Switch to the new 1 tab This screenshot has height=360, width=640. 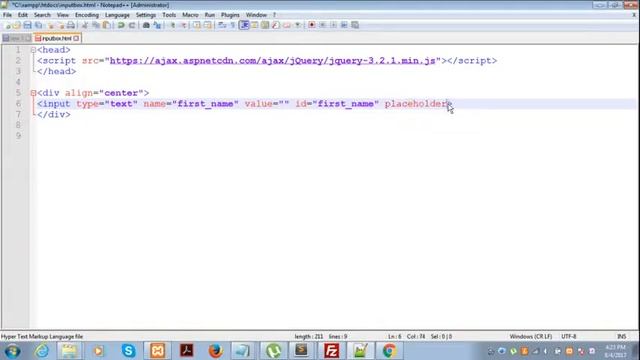(x=16, y=38)
